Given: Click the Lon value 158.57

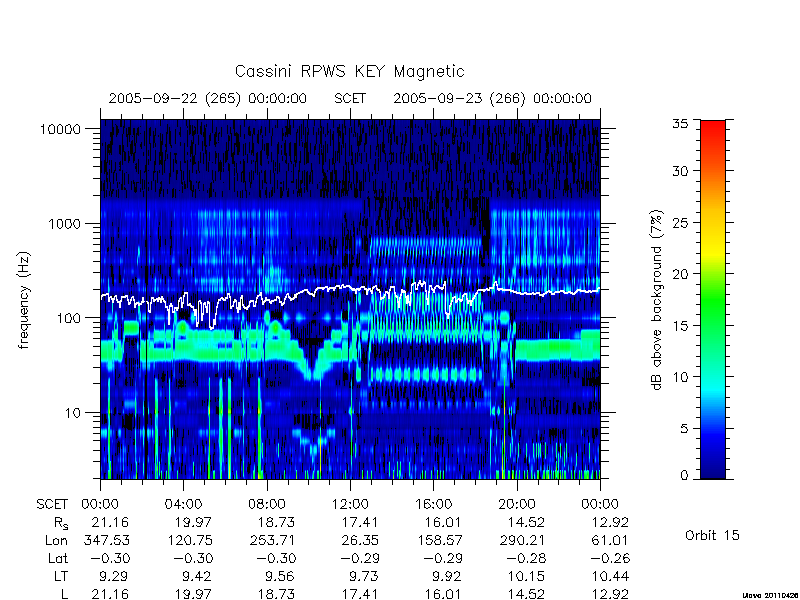Looking at the screenshot, I should click(440, 540).
